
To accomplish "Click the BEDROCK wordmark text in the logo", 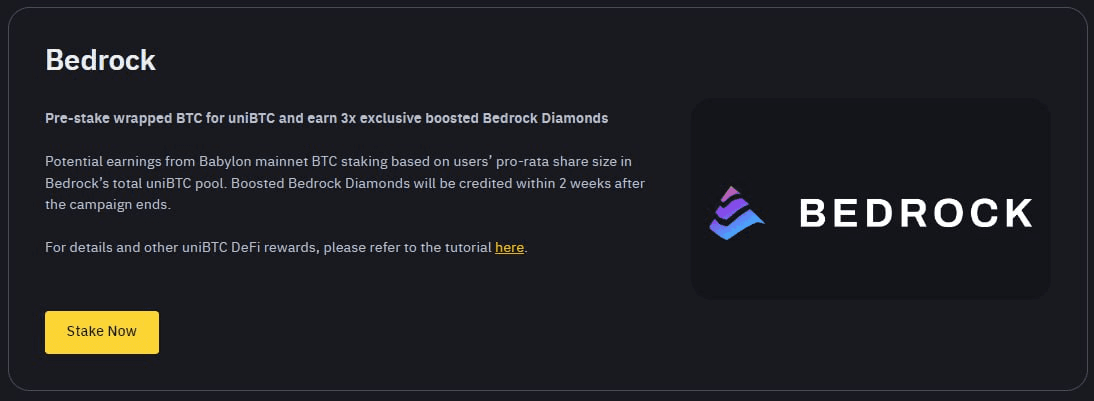I will (915, 213).
